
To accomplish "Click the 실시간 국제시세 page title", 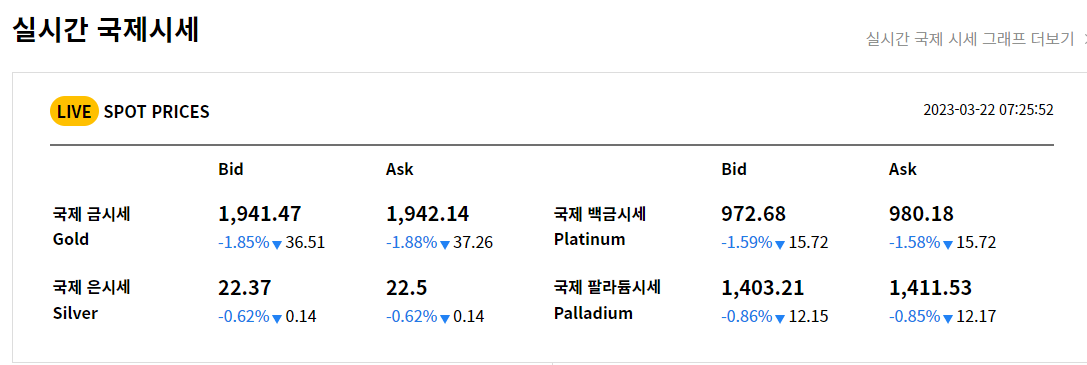I will (106, 31).
